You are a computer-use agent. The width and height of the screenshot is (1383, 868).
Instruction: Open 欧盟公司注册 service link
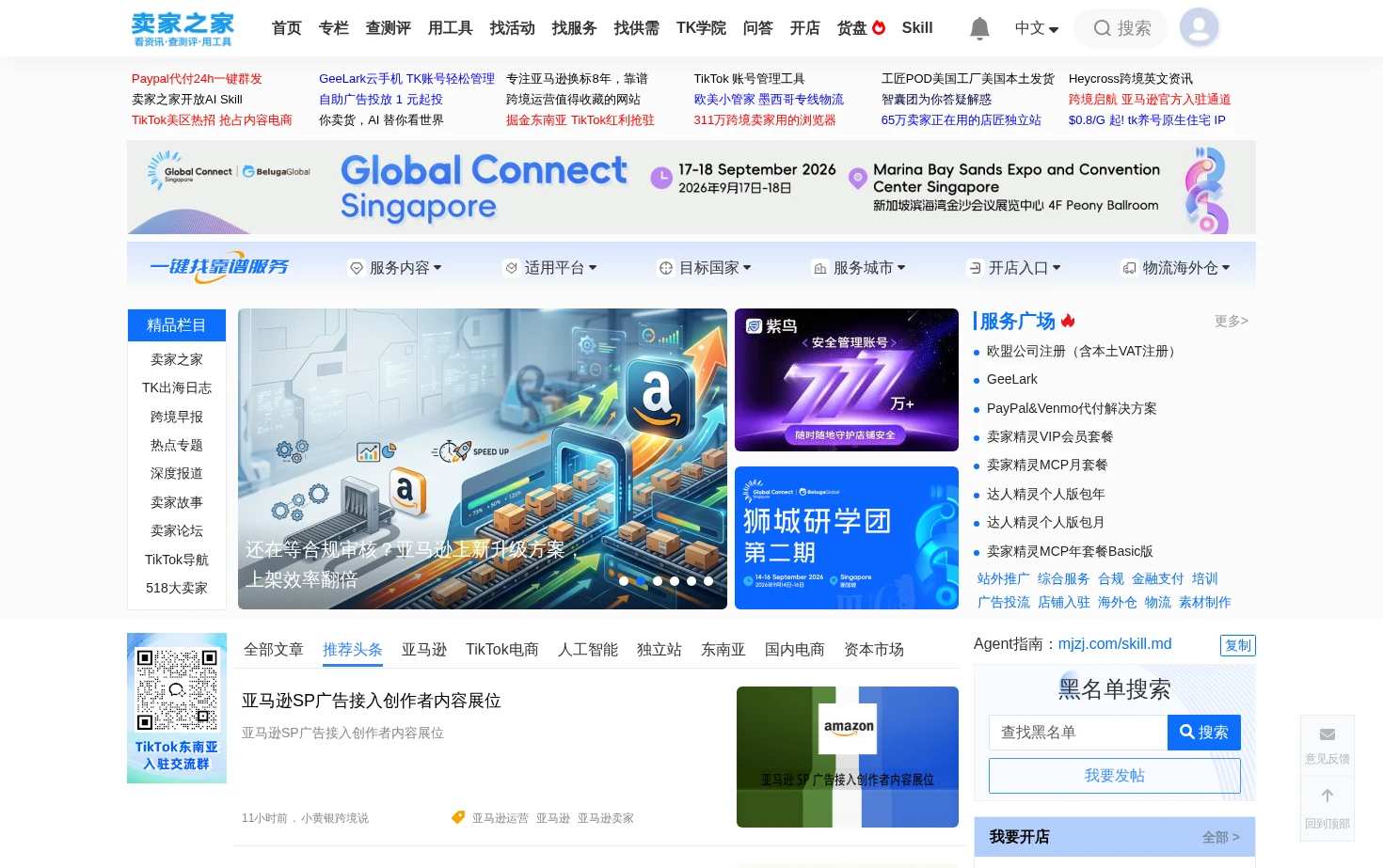(x=1084, y=351)
